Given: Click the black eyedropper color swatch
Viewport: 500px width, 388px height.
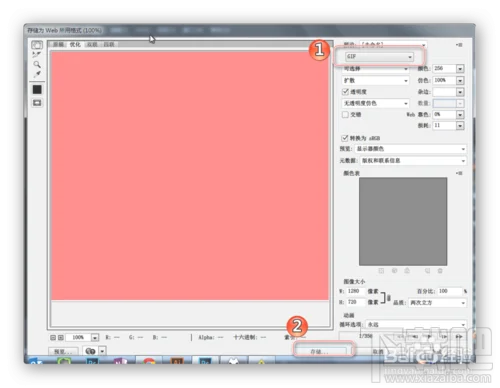Looking at the screenshot, I should [37, 89].
